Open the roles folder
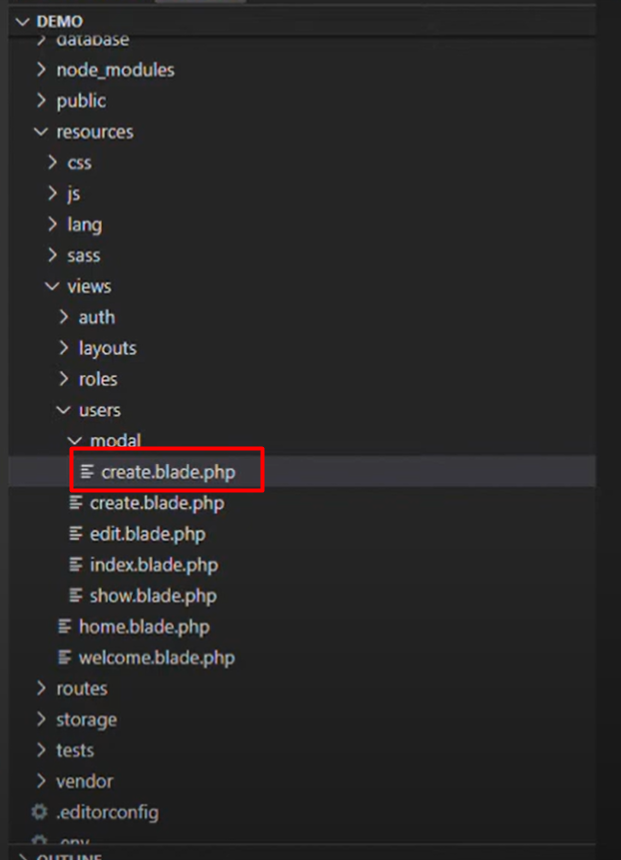 pyautogui.click(x=98, y=379)
